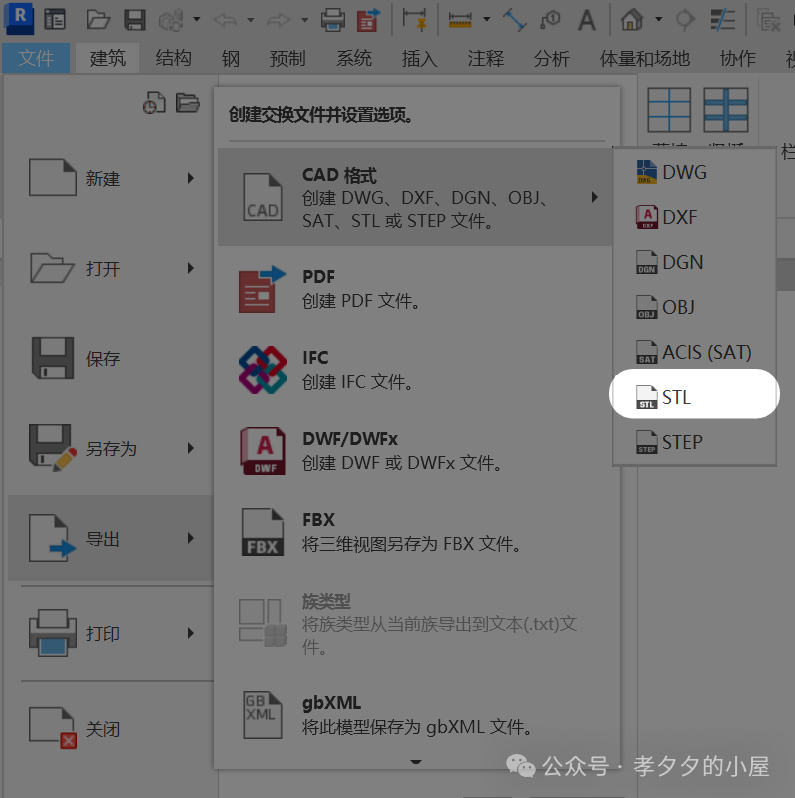Open the measure tool dropdown arrow
The height and width of the screenshot is (798, 795).
click(486, 19)
